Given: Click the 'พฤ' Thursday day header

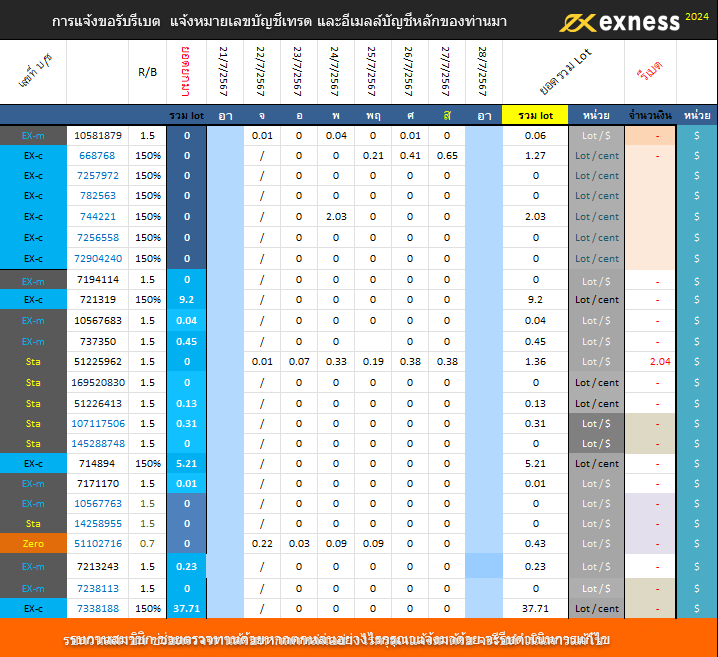Looking at the screenshot, I should click(x=373, y=115).
